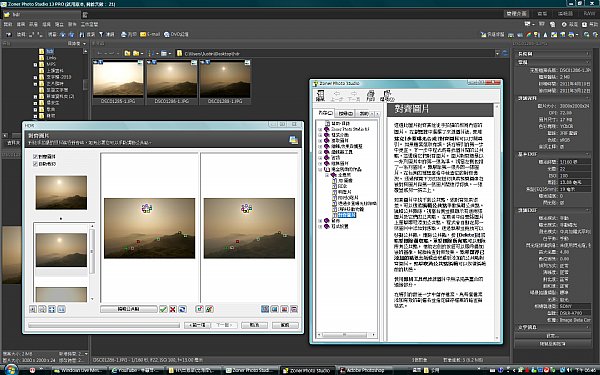The height and width of the screenshot is (375, 600).
Task: Click the blue refresh arrows icon in HDR dialog
Action: click(183, 309)
